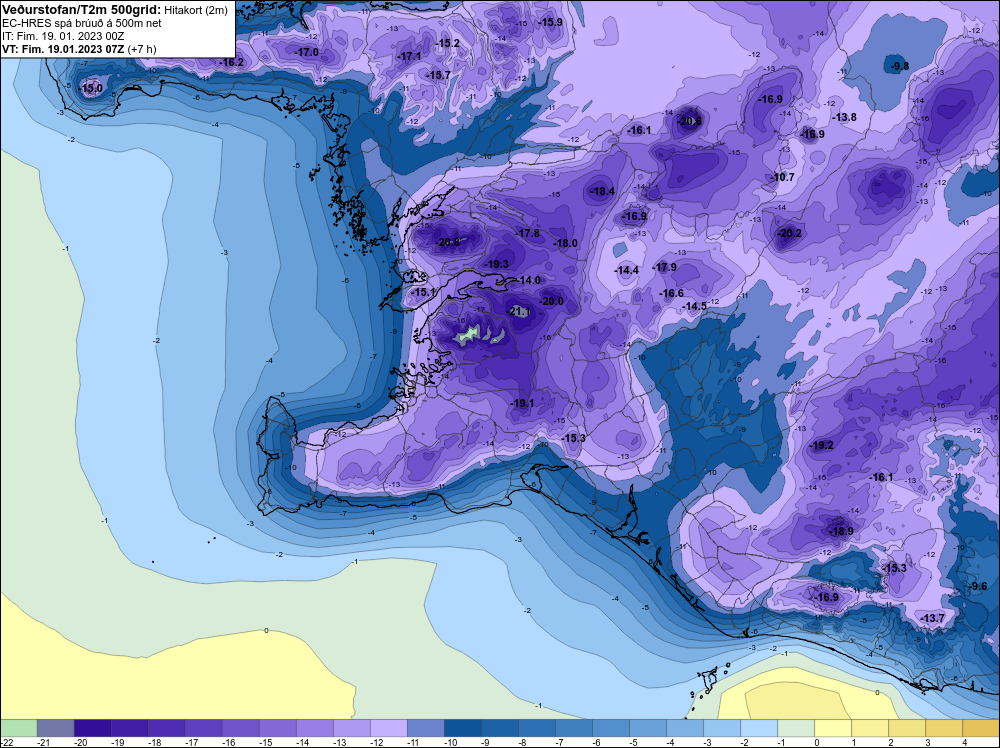Pick the pale green-white swatch above -1
The image size is (1000, 748).
(796, 728)
